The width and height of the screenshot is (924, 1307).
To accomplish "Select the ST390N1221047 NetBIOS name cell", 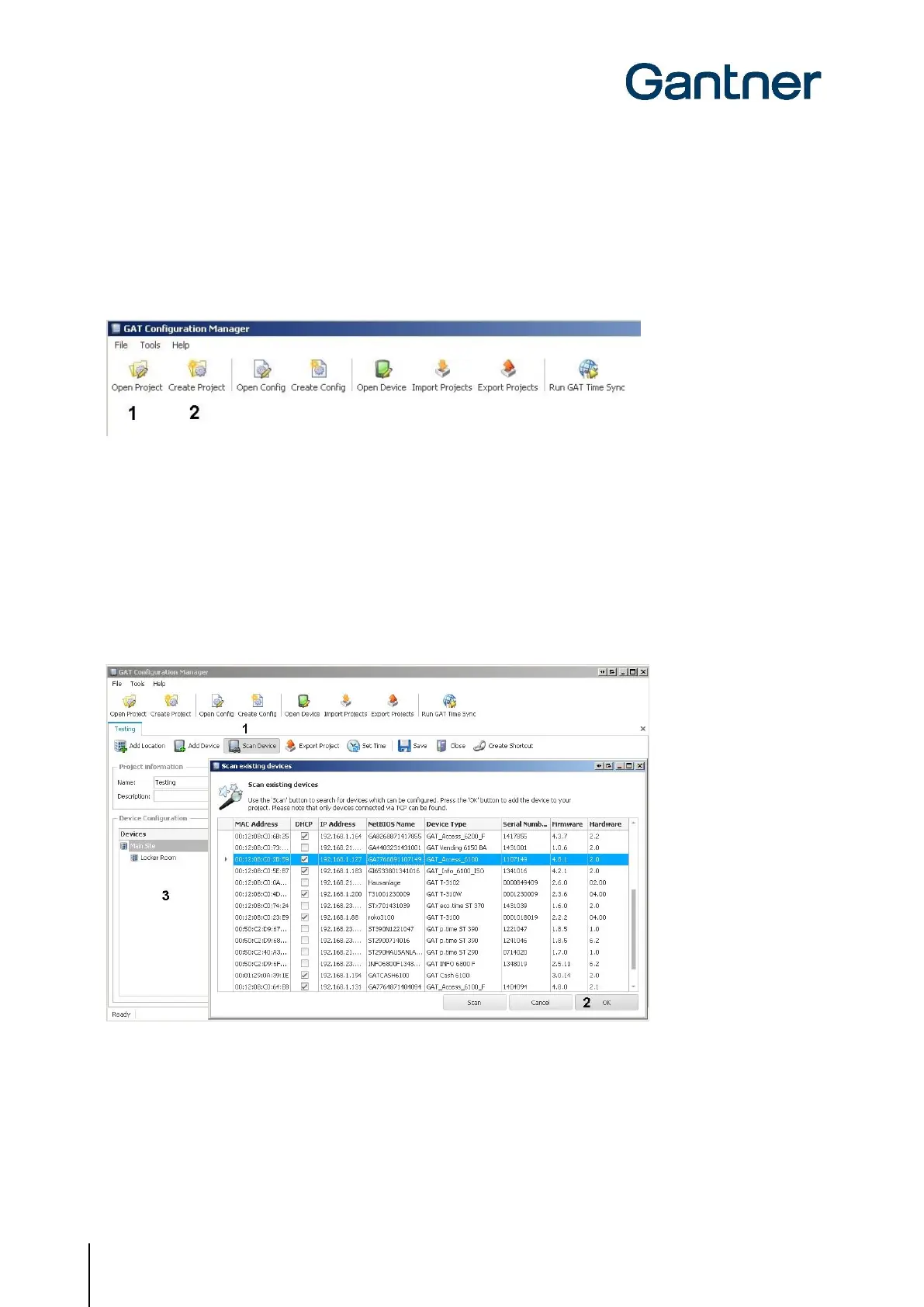I will 395,929.
